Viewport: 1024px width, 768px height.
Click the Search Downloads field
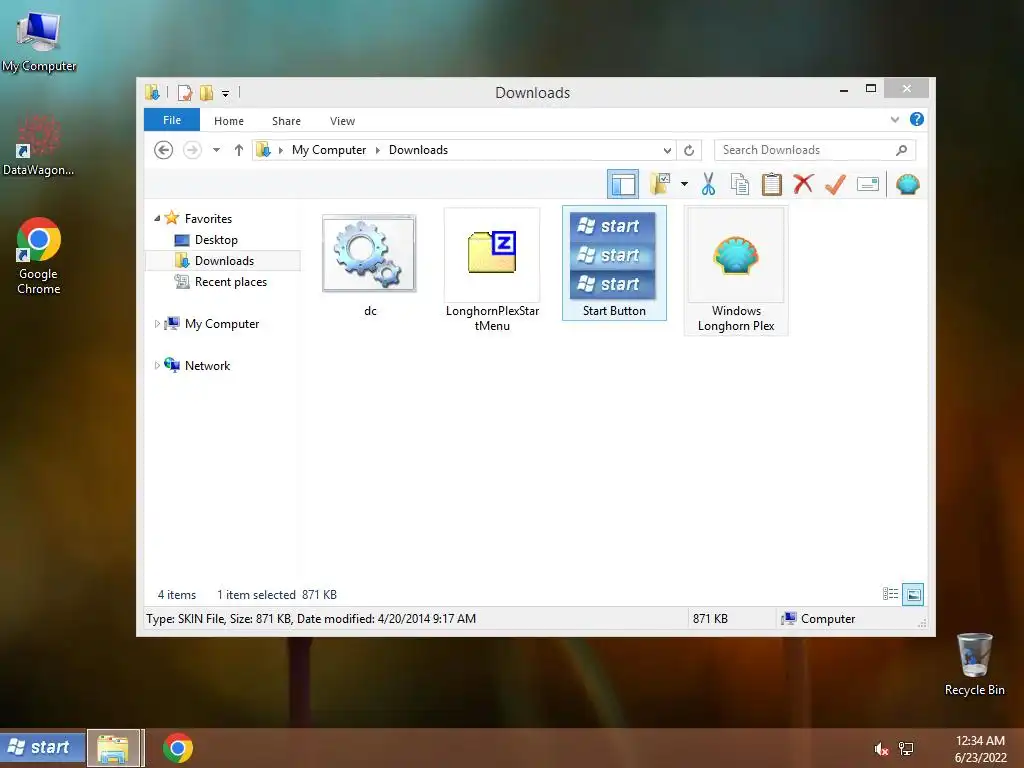tap(814, 150)
